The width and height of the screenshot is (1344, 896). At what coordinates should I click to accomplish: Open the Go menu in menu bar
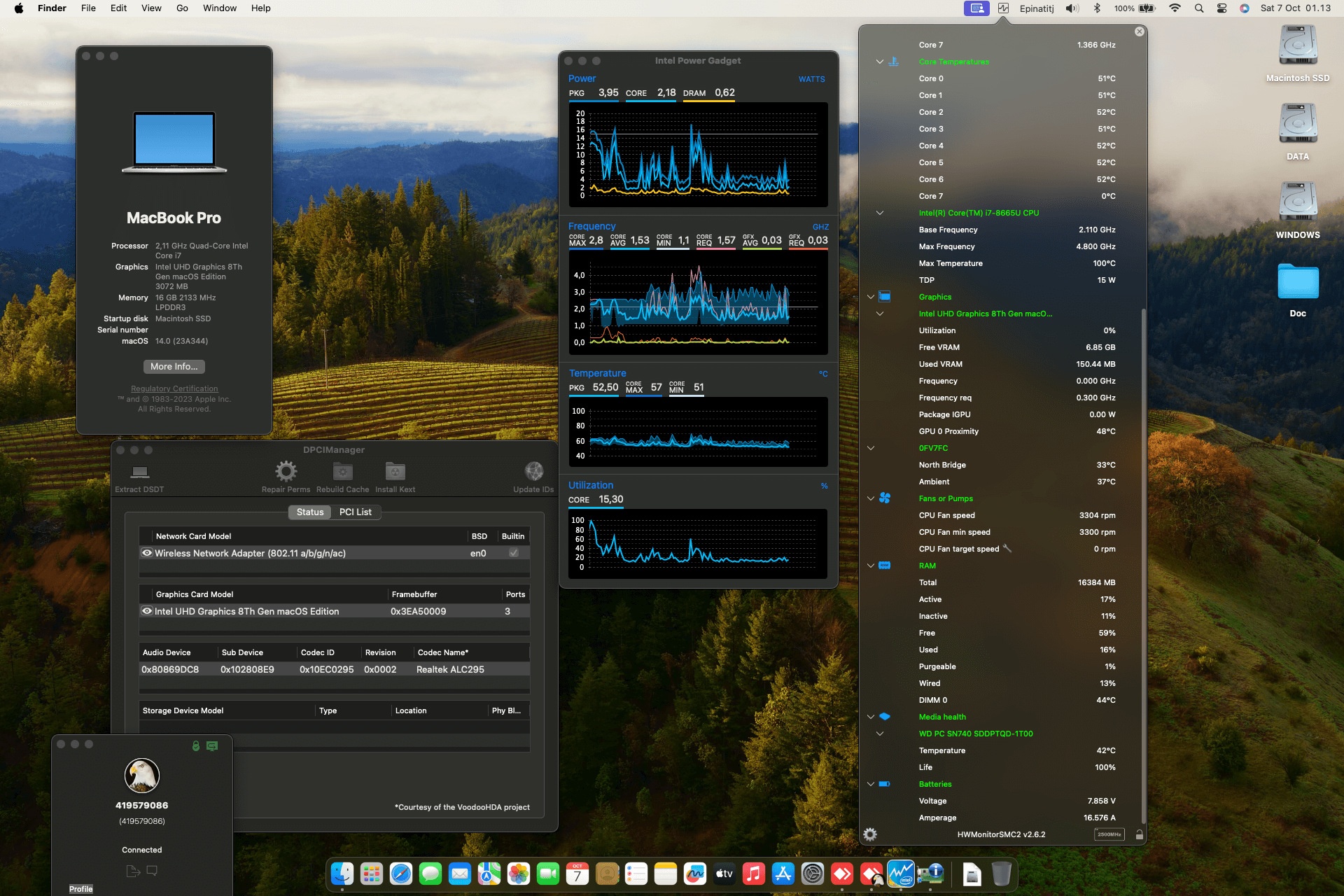[182, 8]
